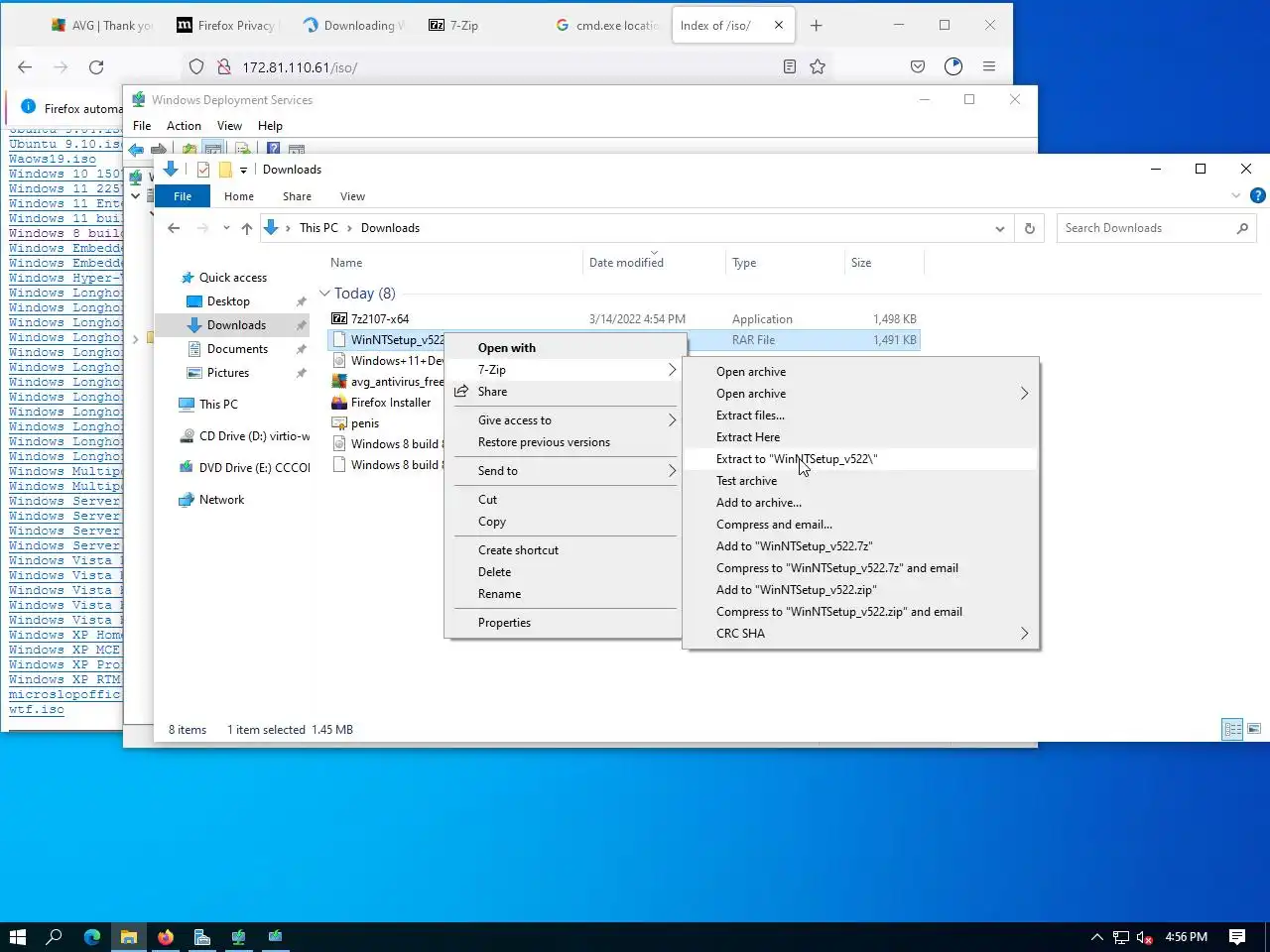The width and height of the screenshot is (1270, 952).
Task: Click Up one level arrow in Explorer
Action: 247,228
